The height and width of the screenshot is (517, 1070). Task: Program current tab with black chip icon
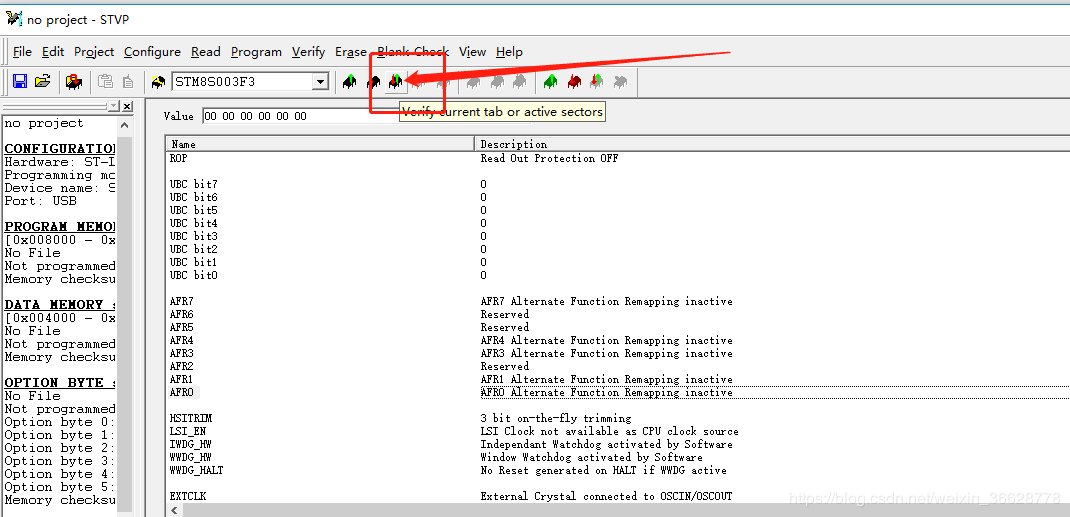coord(373,82)
